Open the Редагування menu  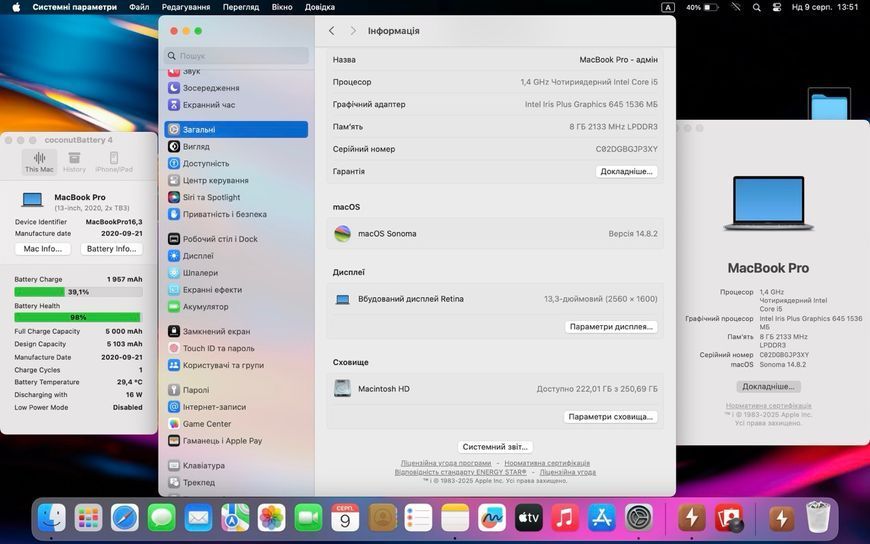tap(186, 7)
